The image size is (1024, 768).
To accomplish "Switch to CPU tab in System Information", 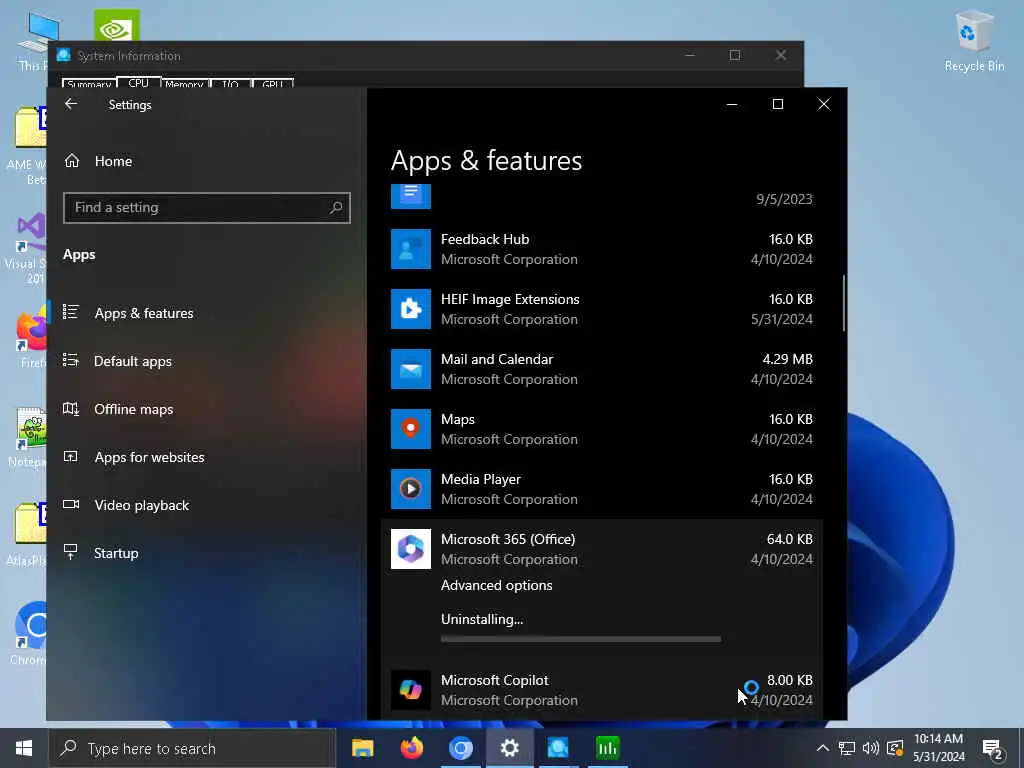I will (138, 83).
